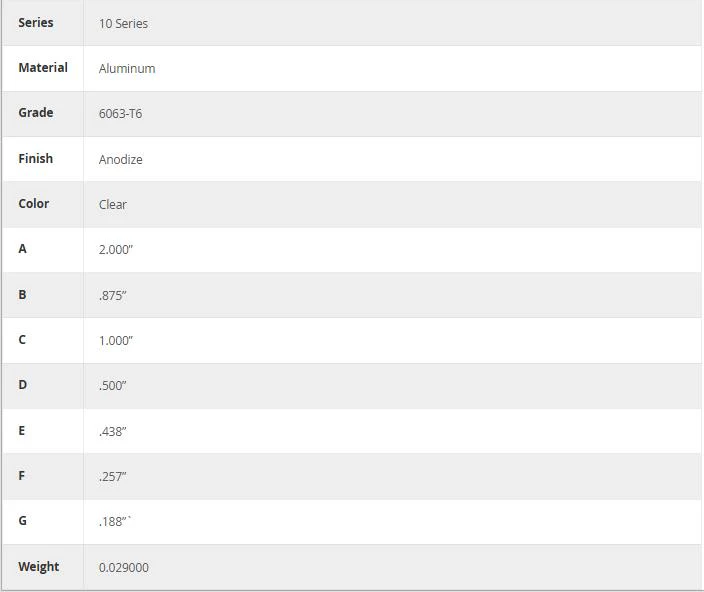Select the 0.029000 weight value

tap(124, 567)
